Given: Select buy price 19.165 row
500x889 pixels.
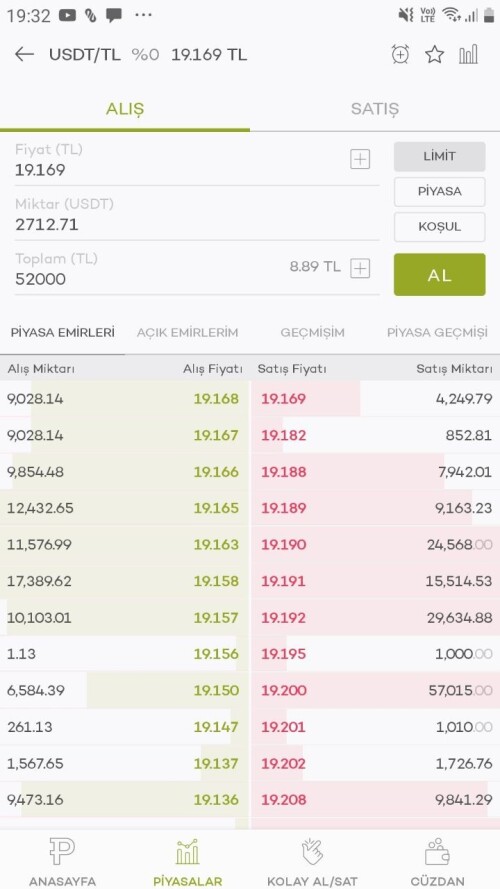Looking at the screenshot, I should (x=125, y=508).
